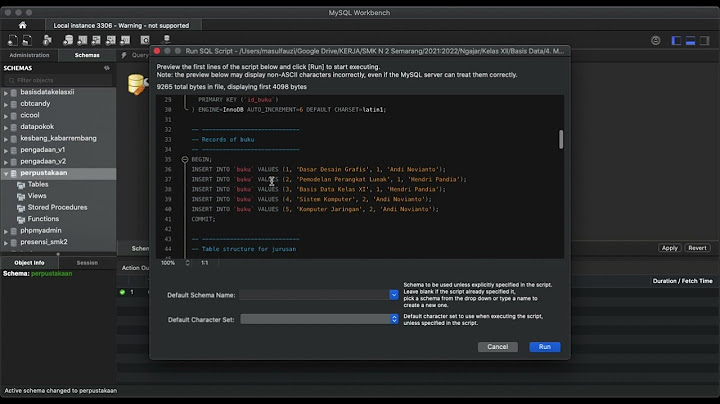720x404 pixels.
Task: Click the Stored Procedures folder icon
Action: coord(21,208)
